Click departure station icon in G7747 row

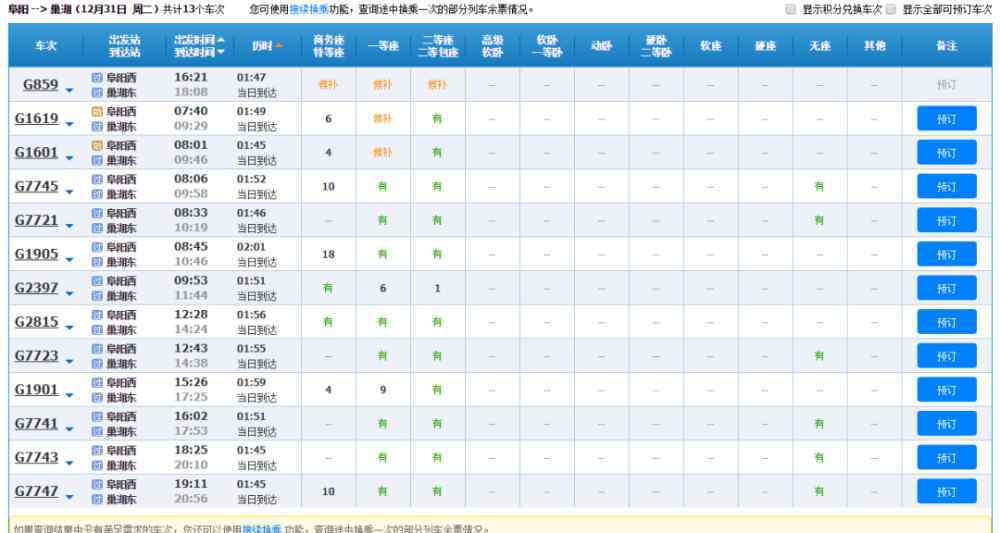pos(97,484)
